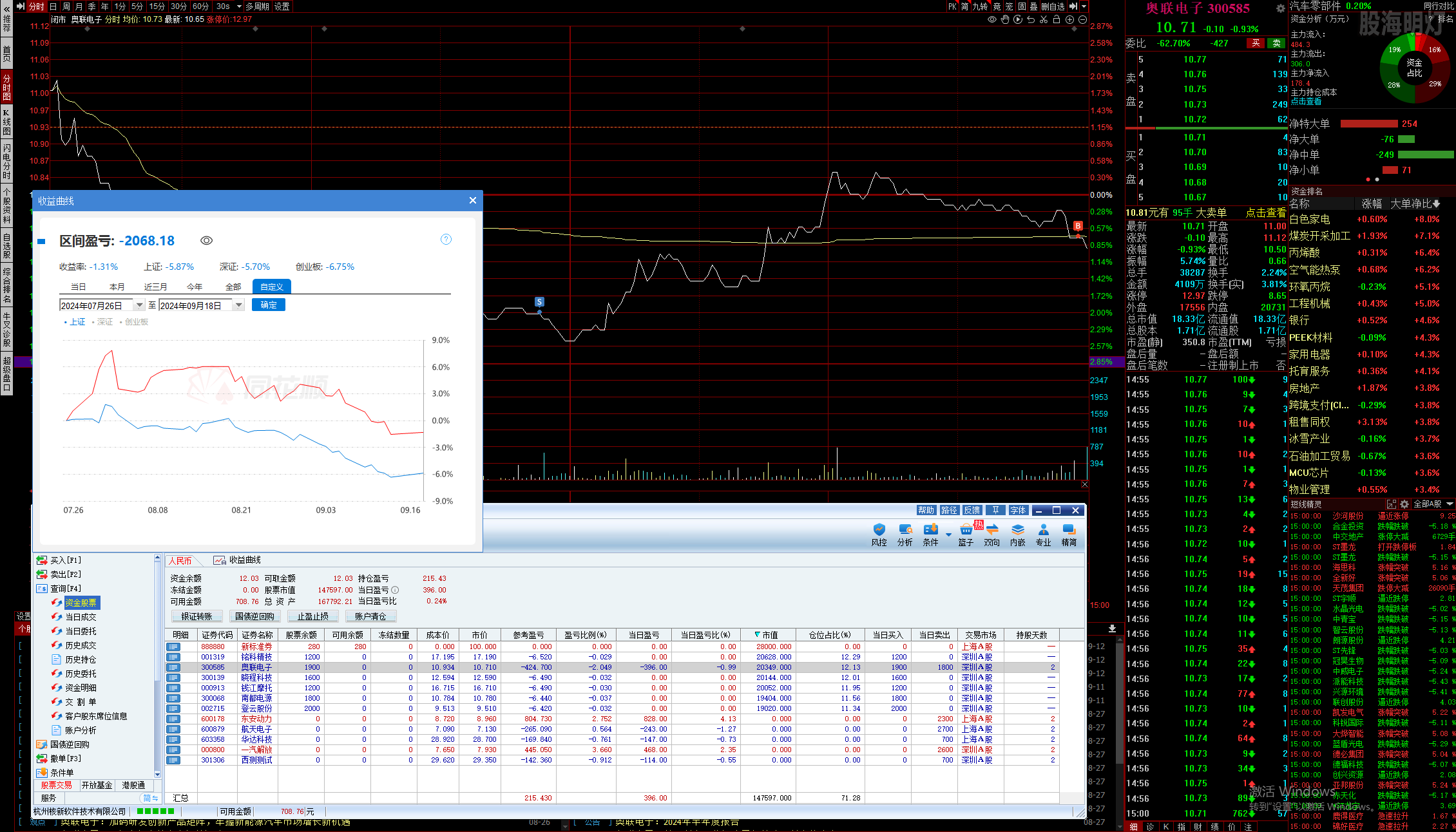Switch to the 开放基金 bottom tab
This screenshot has height=832, width=1456.
pyautogui.click(x=97, y=785)
